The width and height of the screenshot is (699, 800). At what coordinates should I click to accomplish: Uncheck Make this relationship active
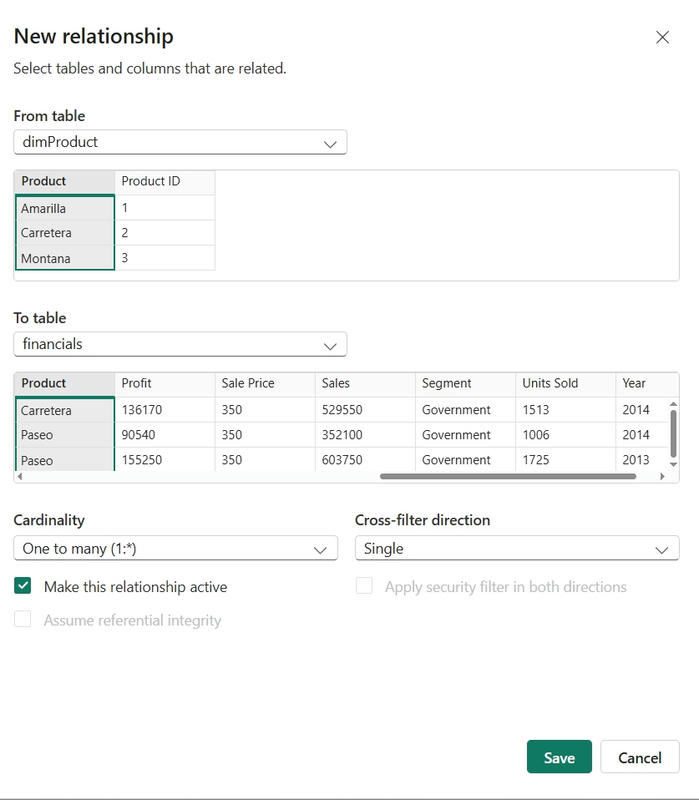point(23,587)
